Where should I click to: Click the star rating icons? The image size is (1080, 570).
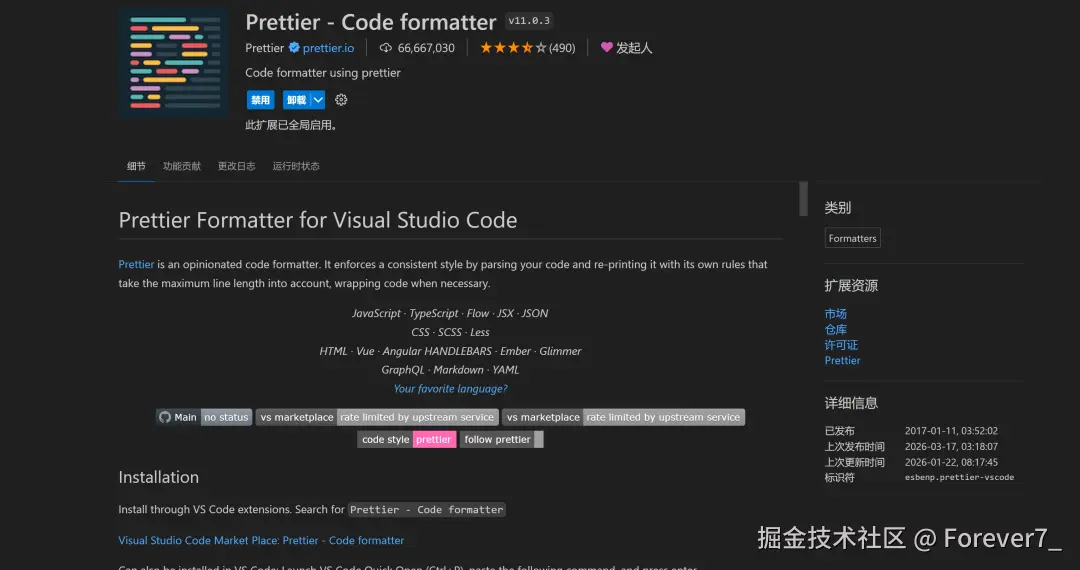tap(513, 48)
